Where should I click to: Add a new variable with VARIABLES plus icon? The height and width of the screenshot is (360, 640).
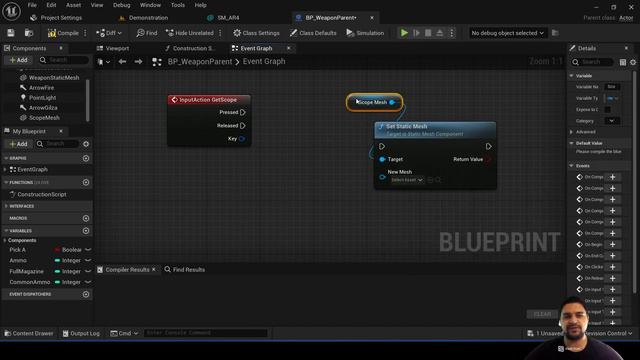tap(86, 231)
